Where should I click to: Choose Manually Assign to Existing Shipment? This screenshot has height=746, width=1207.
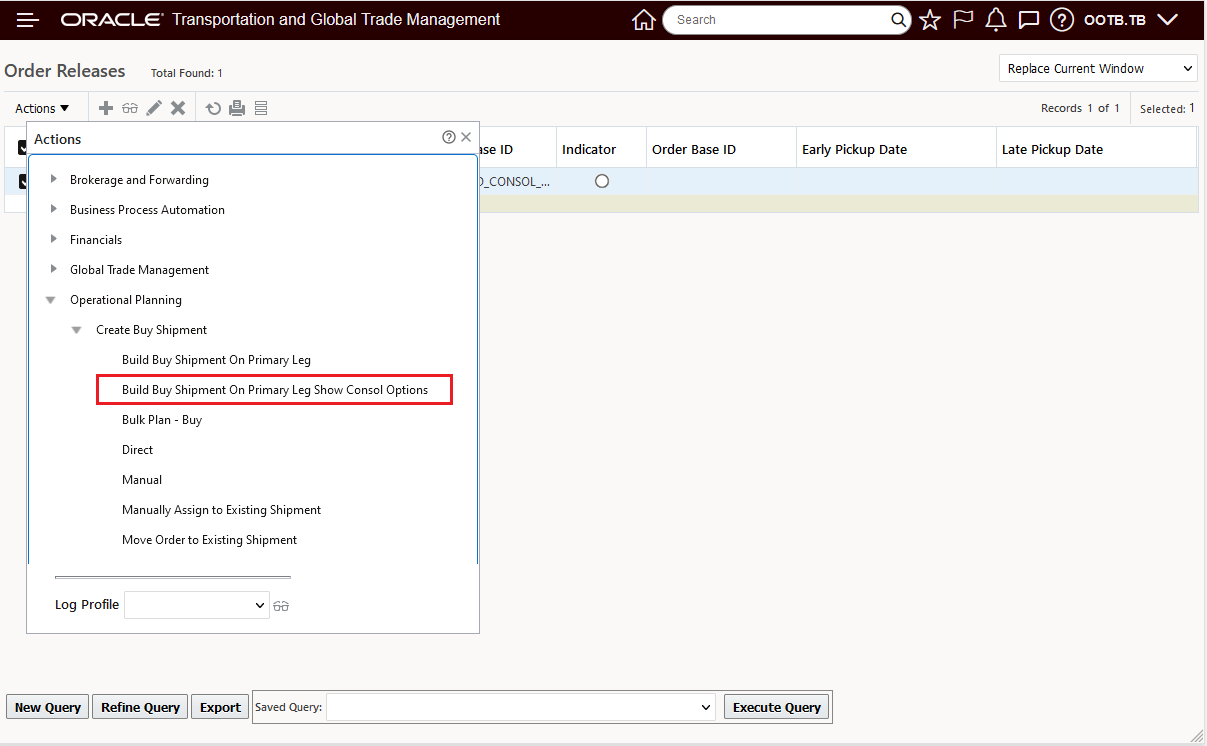click(222, 510)
